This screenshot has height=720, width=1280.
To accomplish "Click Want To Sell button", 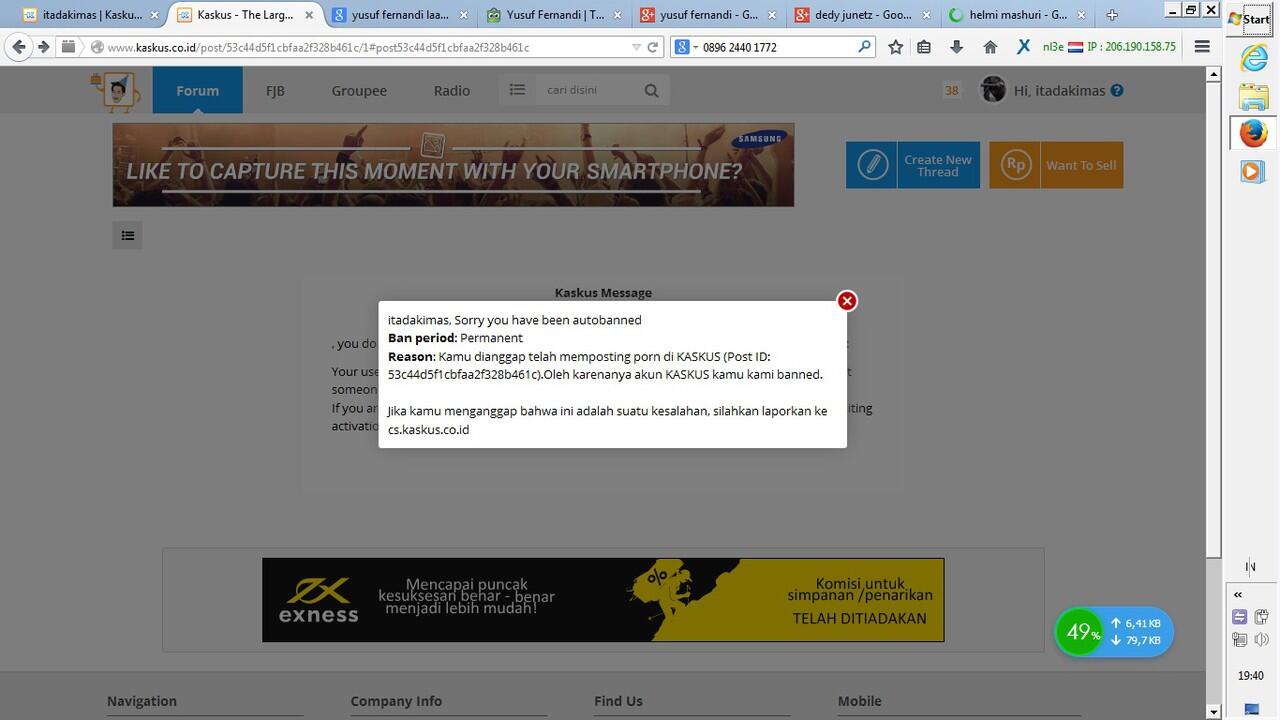I will (1056, 165).
